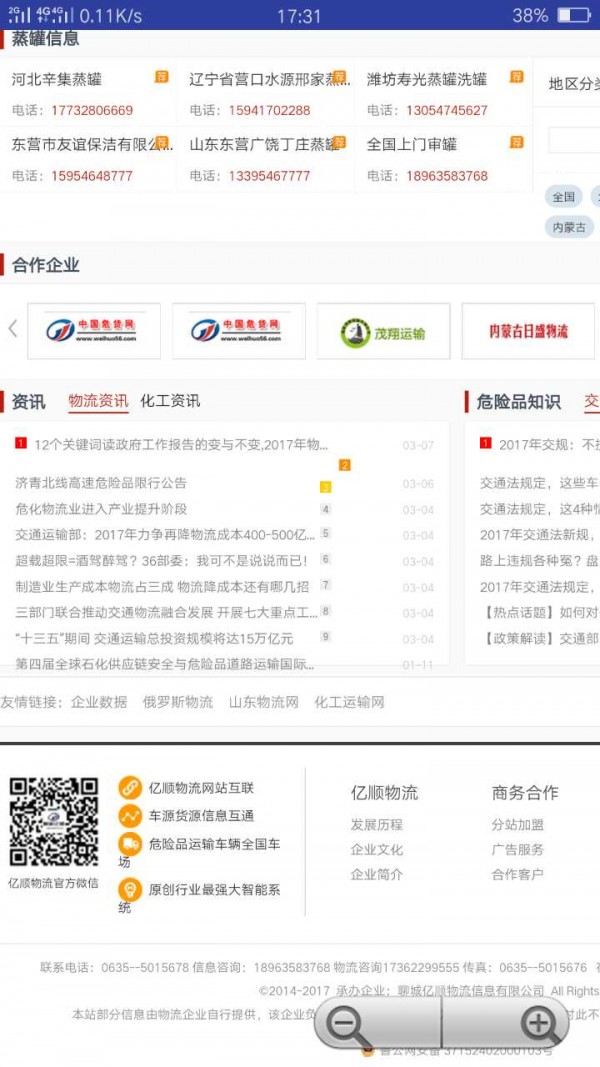Screen dimensions: 600x1067
Task: Select the 物流资讯 tab
Action: 98,401
